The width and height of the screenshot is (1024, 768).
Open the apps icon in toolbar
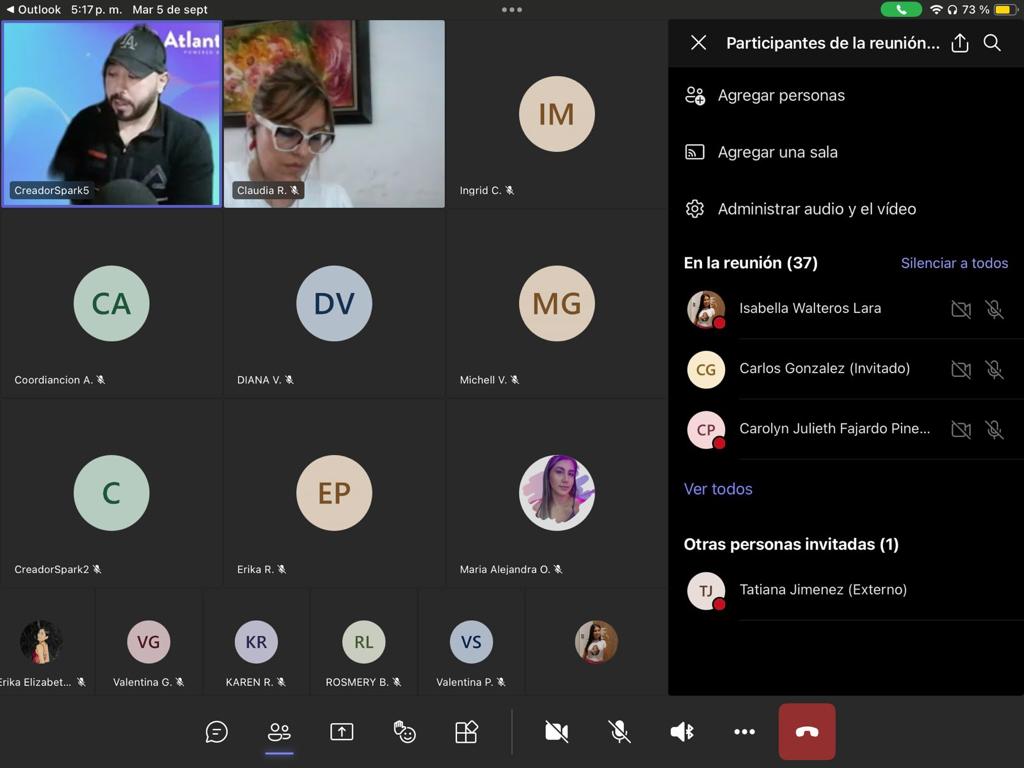pos(466,732)
